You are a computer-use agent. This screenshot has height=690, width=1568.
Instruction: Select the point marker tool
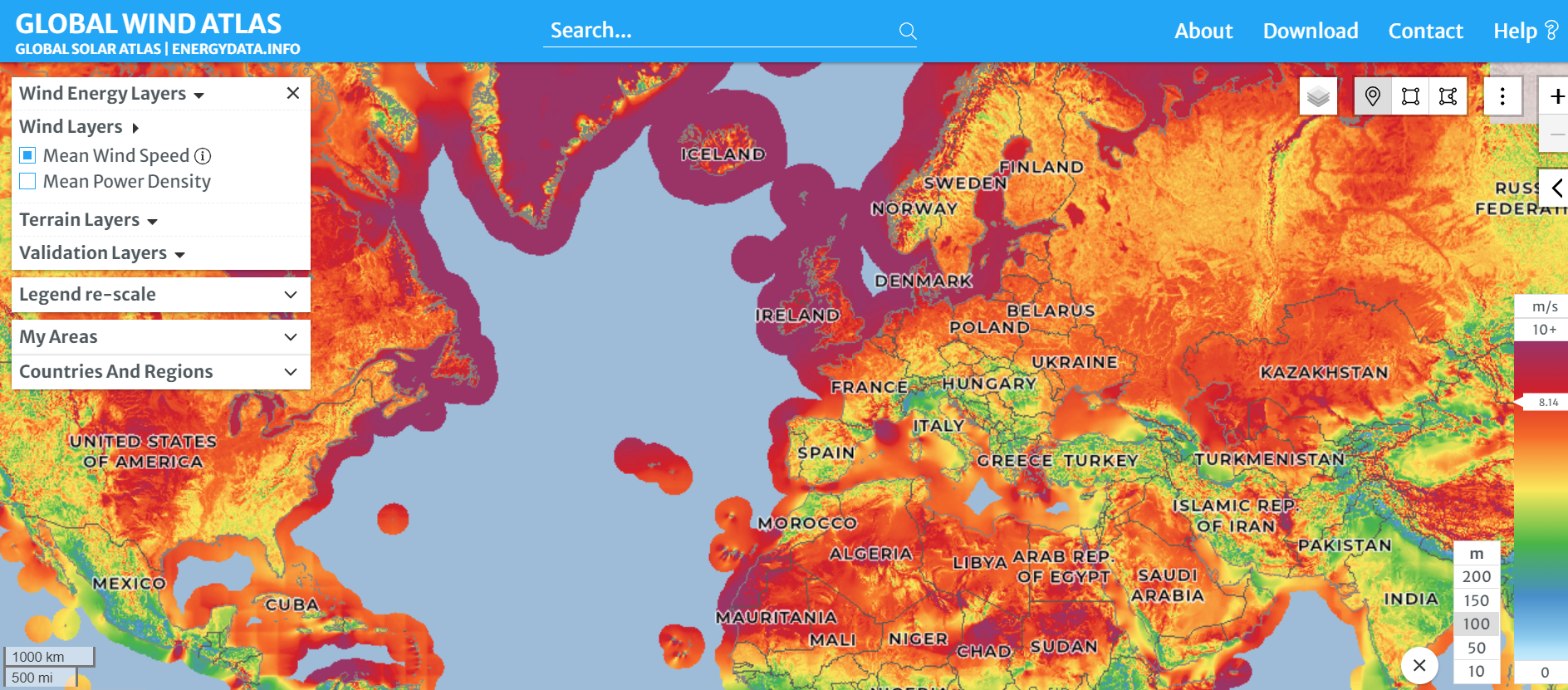pos(1373,97)
